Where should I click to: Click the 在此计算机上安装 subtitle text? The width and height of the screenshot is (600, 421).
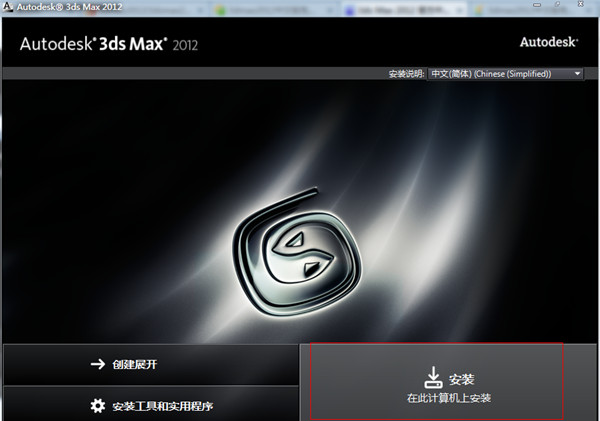pyautogui.click(x=448, y=398)
